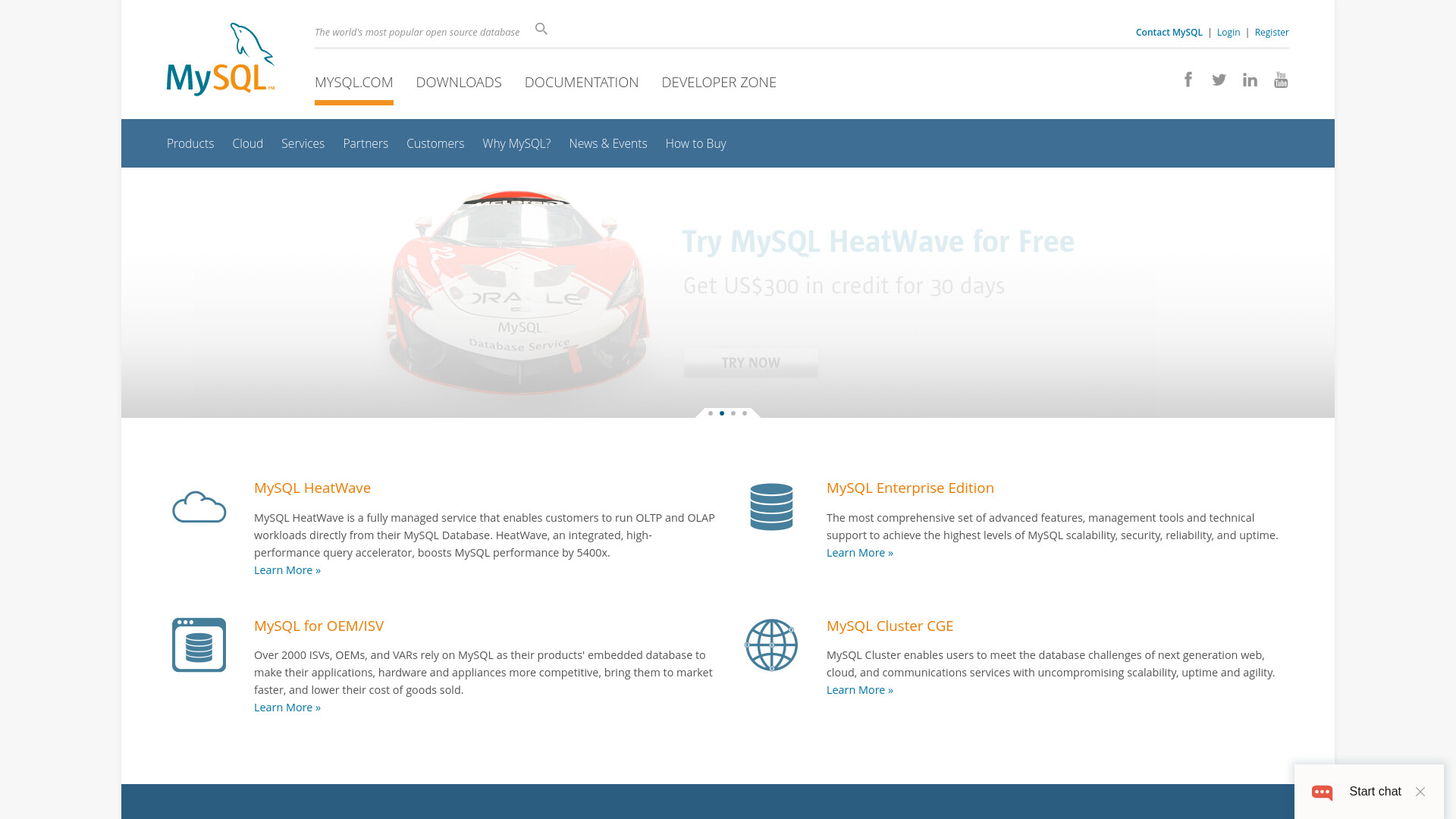This screenshot has width=1456, height=819.
Task: Click Learn More under MySQL for OEM/ISV
Action: point(287,708)
